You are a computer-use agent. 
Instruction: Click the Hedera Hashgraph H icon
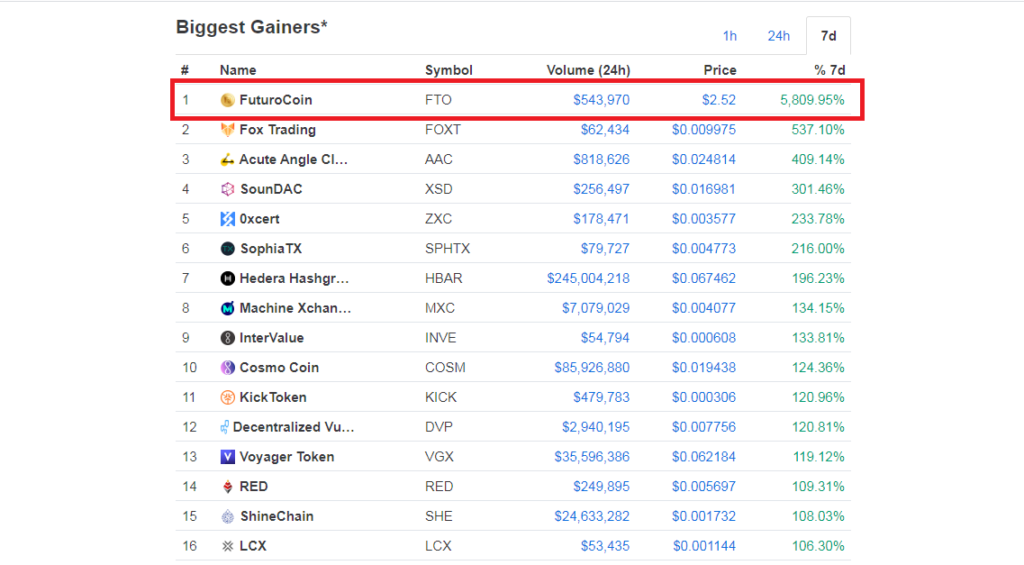tap(228, 279)
